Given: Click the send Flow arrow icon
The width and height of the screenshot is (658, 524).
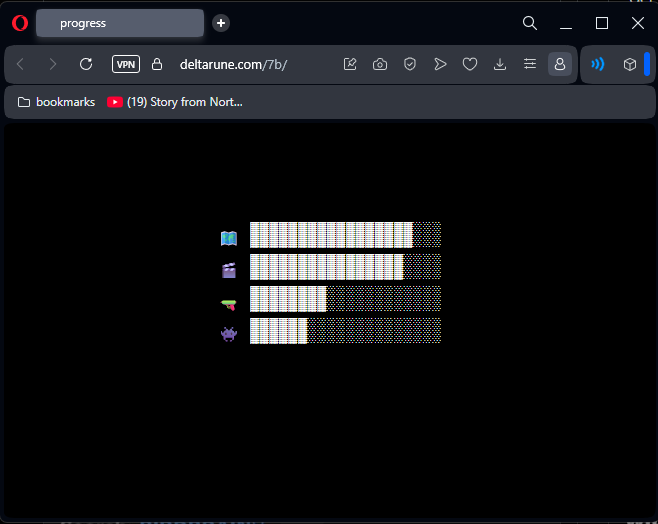Looking at the screenshot, I should (440, 64).
